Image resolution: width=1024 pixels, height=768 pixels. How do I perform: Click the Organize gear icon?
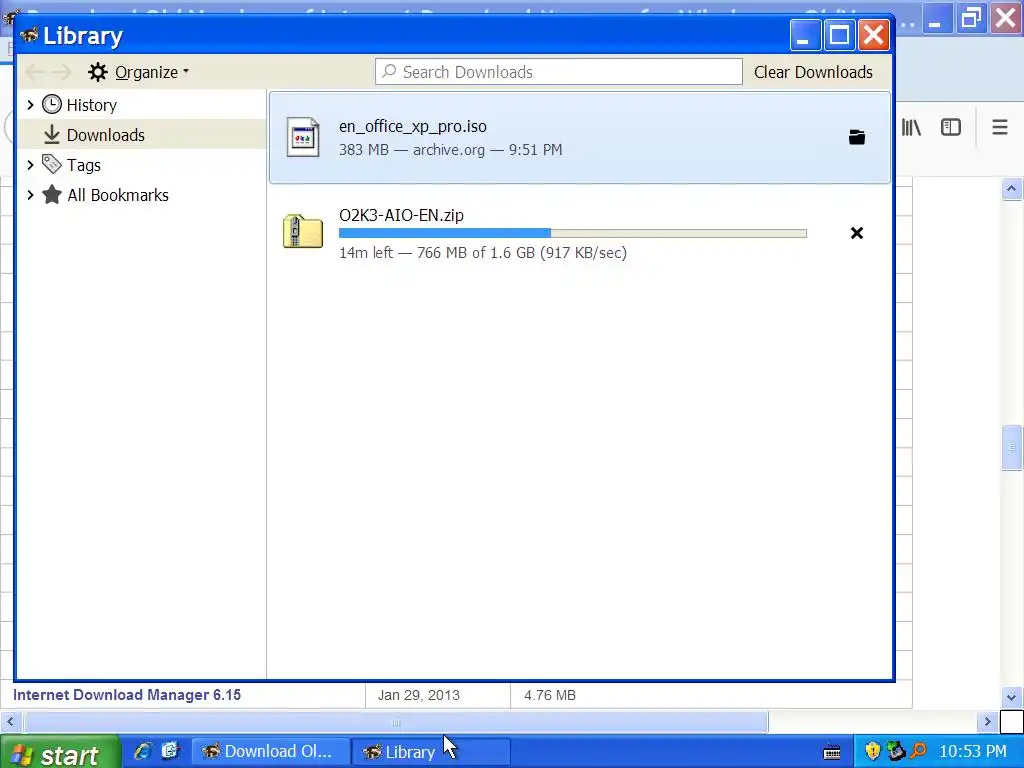(x=97, y=72)
